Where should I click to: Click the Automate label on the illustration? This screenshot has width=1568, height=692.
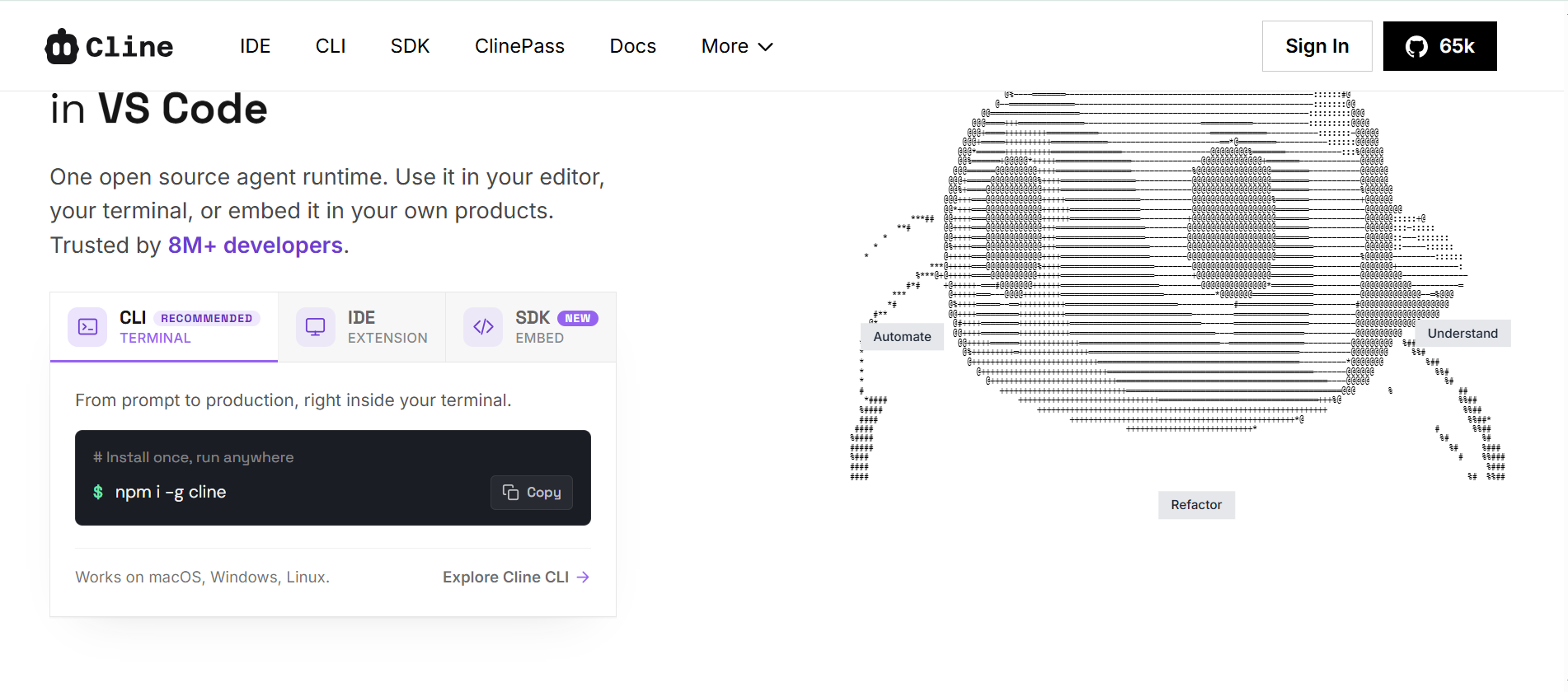[x=902, y=337]
